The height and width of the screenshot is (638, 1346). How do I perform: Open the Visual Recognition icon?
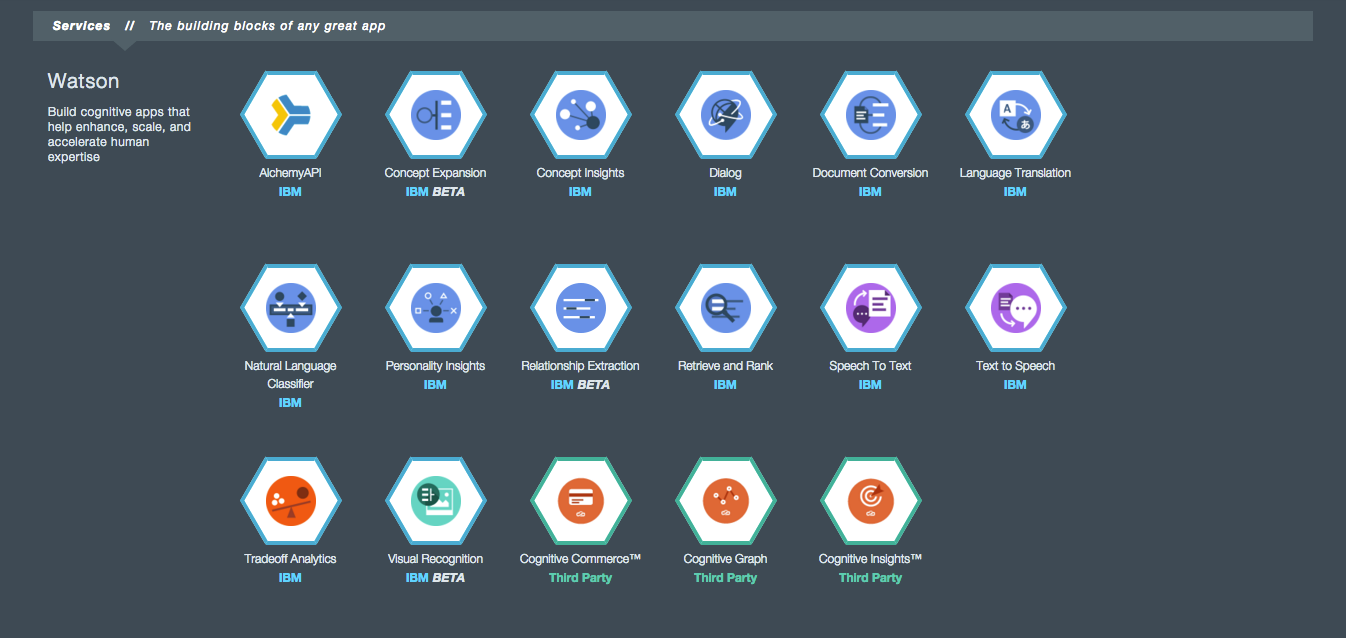pyautogui.click(x=435, y=501)
